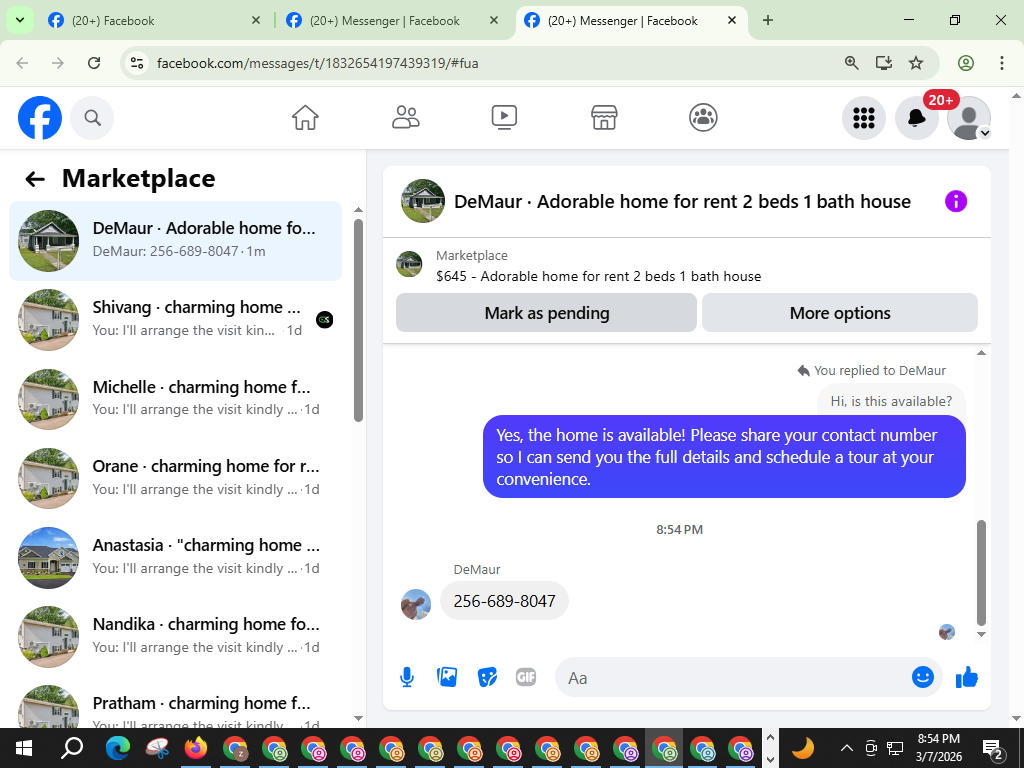Go to Facebook Home icon
The width and height of the screenshot is (1024, 768).
point(305,118)
